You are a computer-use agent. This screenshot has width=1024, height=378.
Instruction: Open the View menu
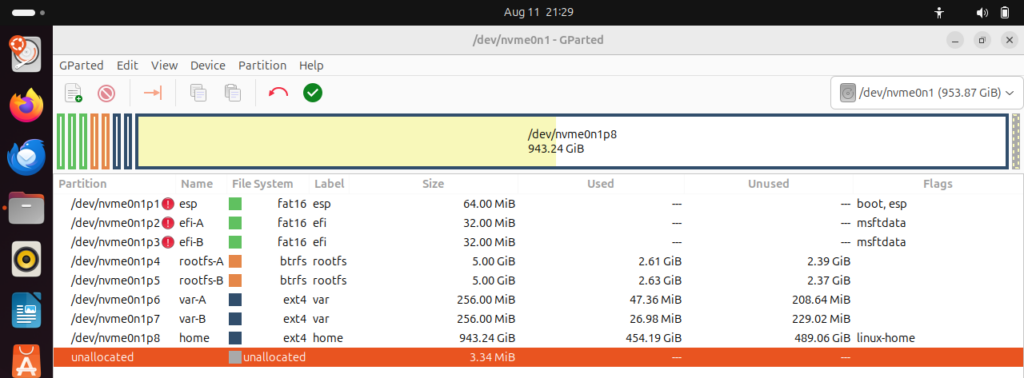pos(165,65)
